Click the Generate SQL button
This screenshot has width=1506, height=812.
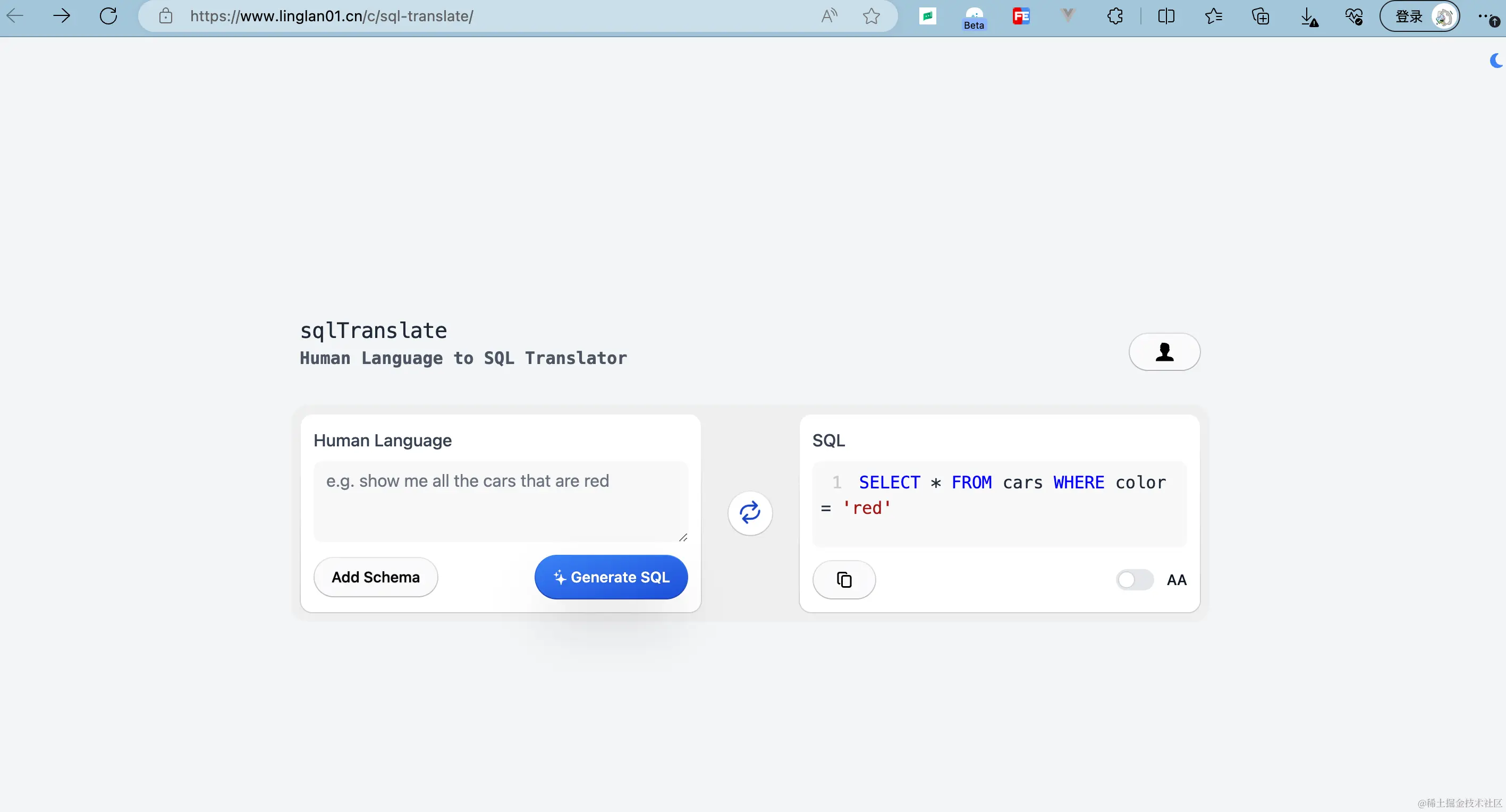(x=611, y=577)
